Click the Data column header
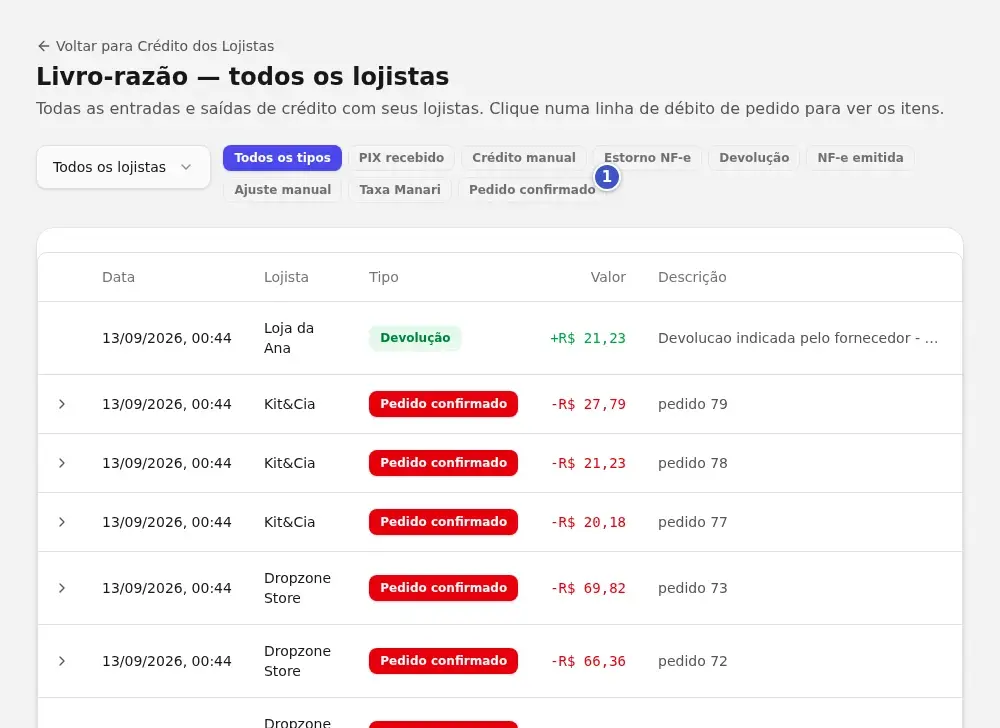The width and height of the screenshot is (1000, 728). [x=119, y=277]
